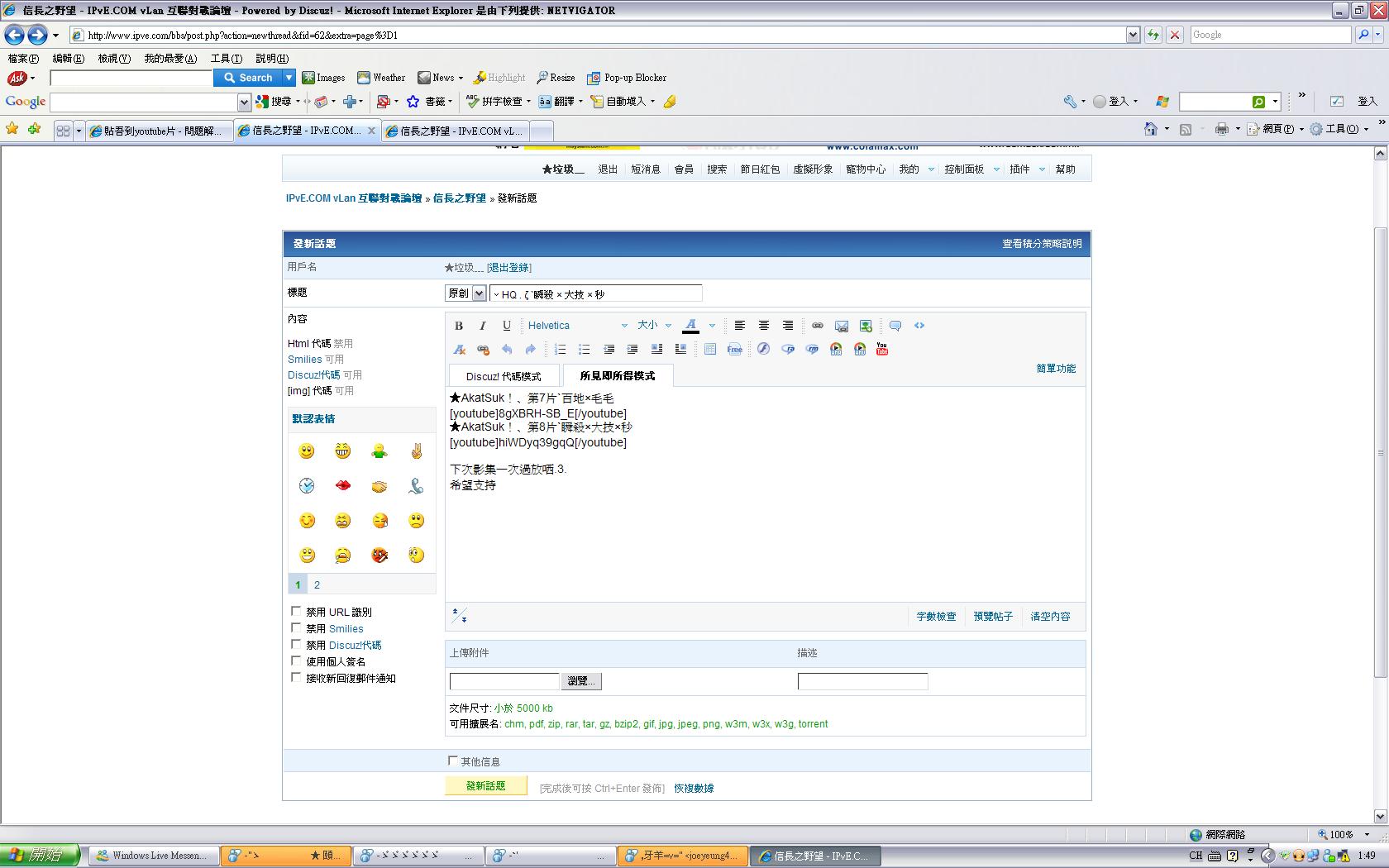Toggle bold formatting in the editor
The image size is (1389, 868).
point(459,326)
